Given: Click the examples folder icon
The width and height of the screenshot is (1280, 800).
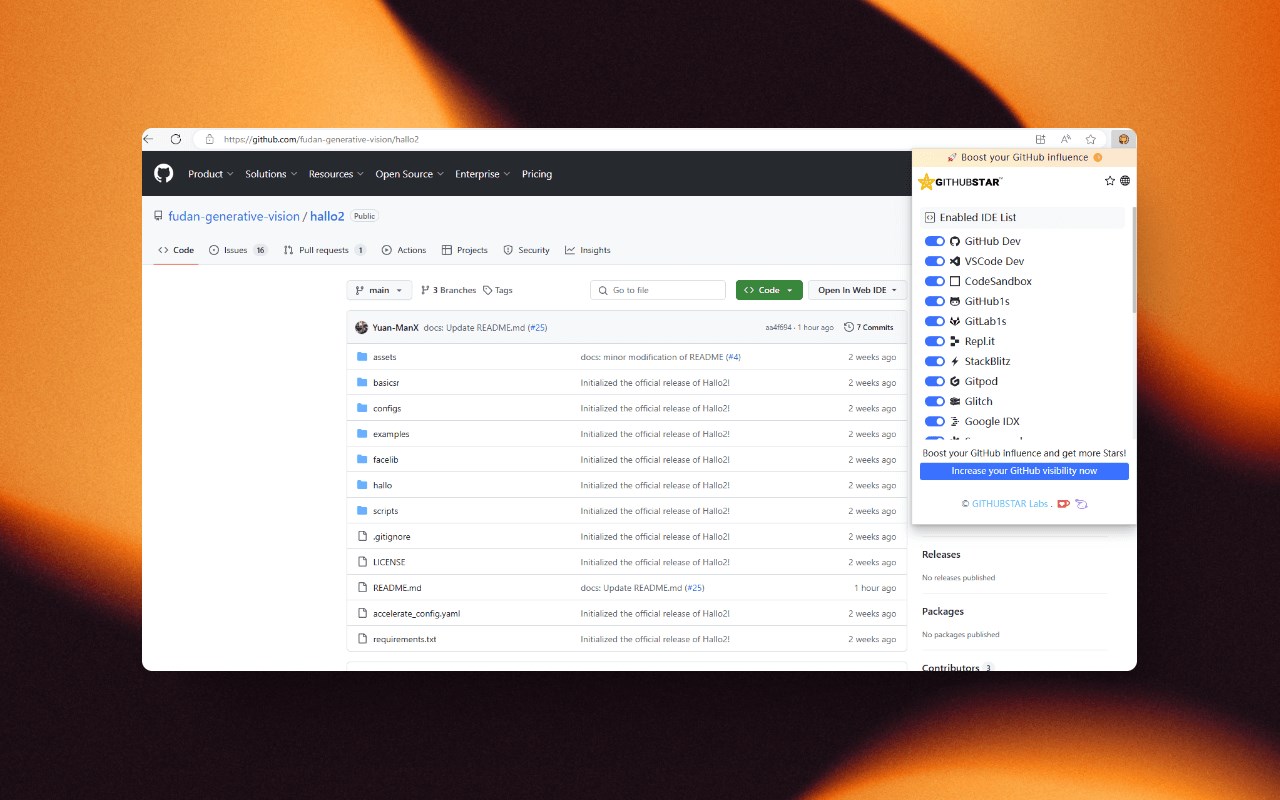Looking at the screenshot, I should [362, 434].
